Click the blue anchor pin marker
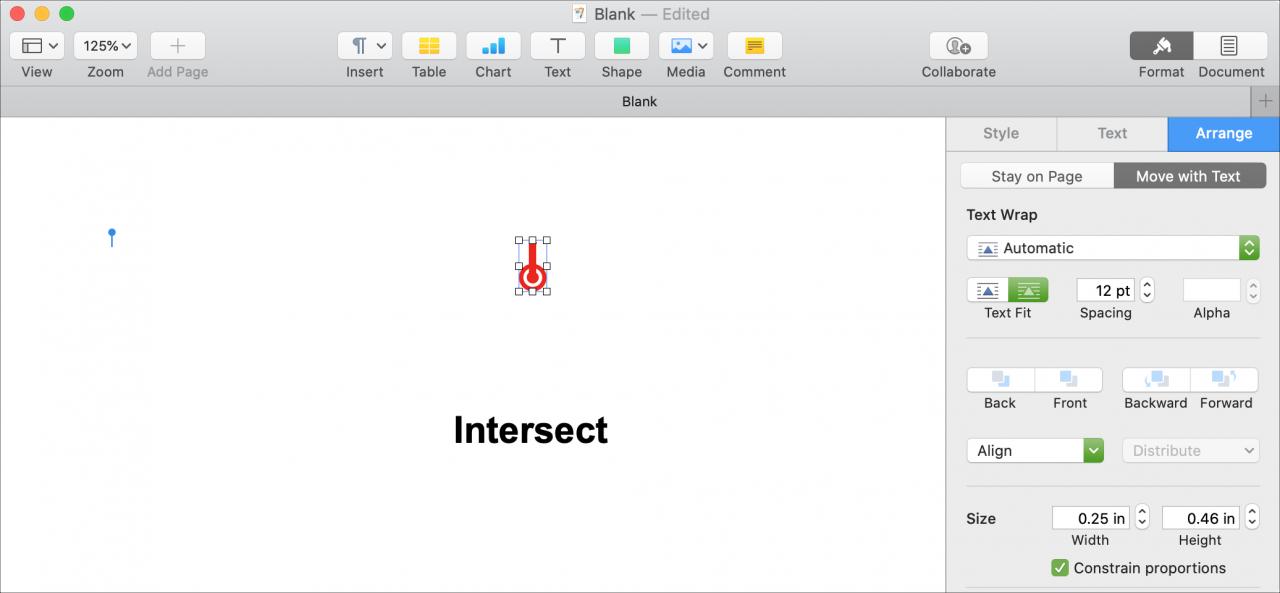Viewport: 1280px width, 593px height. (112, 237)
